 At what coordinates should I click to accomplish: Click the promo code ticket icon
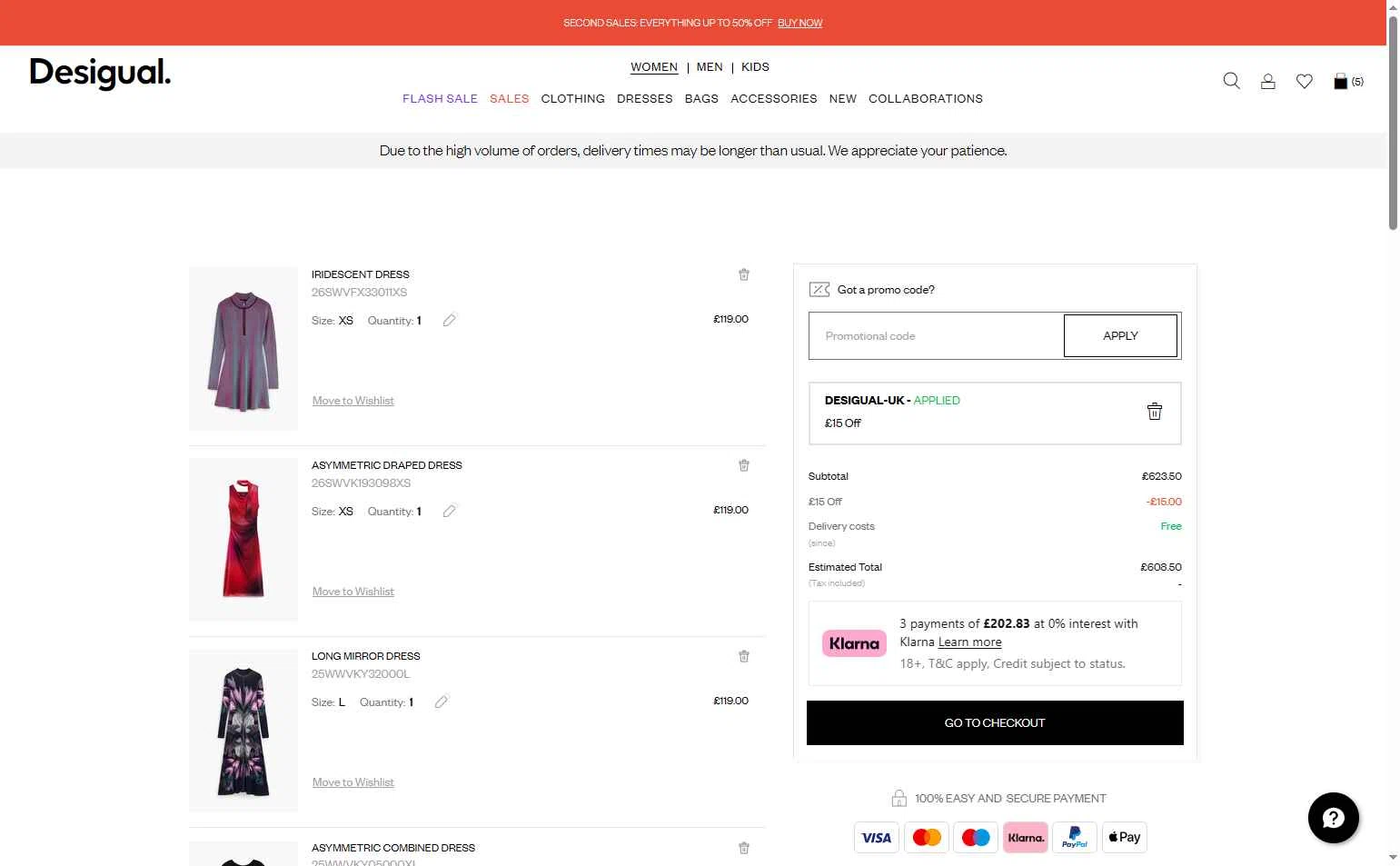(x=819, y=290)
